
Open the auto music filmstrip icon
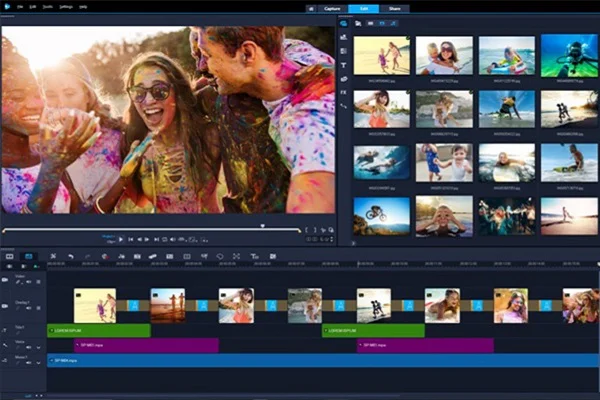point(137,256)
